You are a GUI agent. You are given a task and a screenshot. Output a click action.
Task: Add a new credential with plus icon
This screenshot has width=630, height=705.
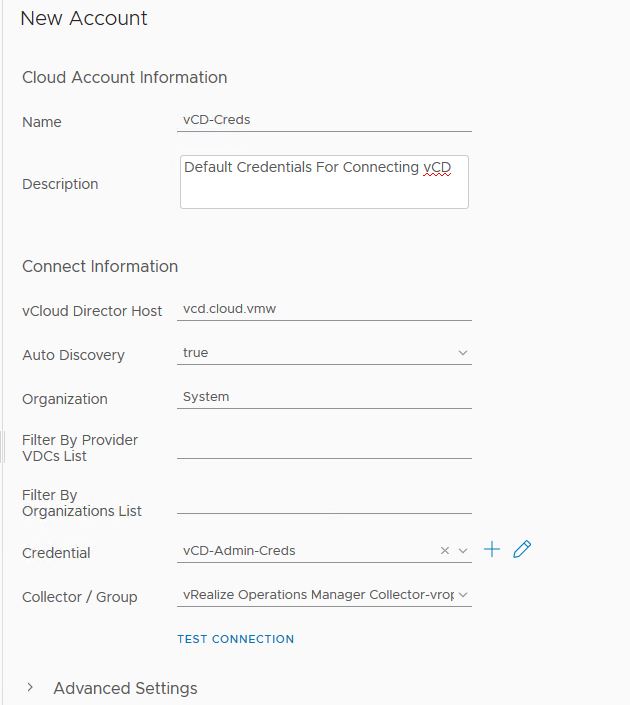click(x=491, y=549)
